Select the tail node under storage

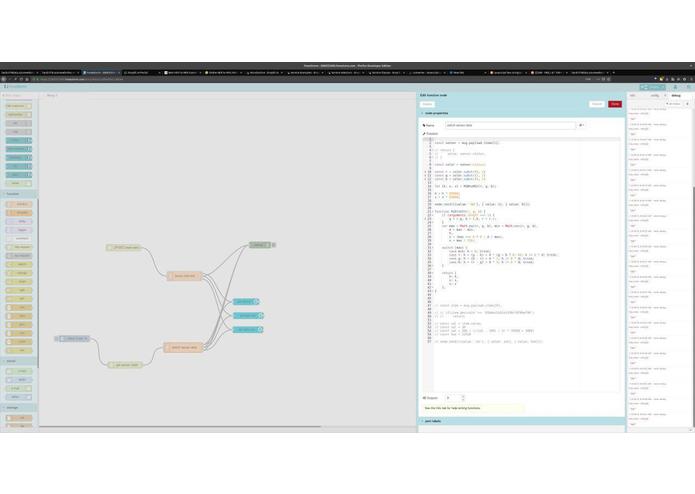pos(19,418)
